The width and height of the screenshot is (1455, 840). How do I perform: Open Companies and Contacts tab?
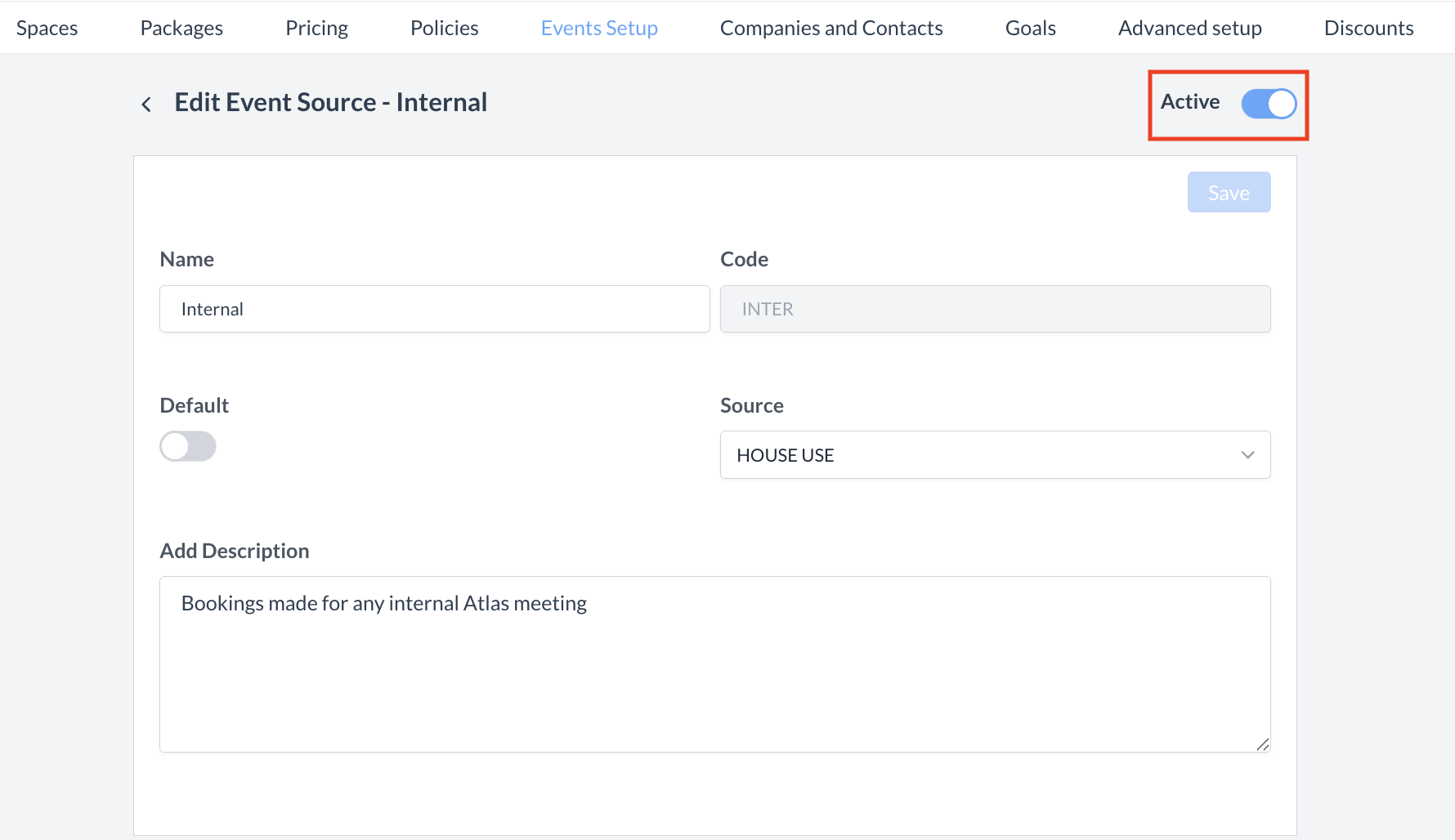[x=831, y=28]
